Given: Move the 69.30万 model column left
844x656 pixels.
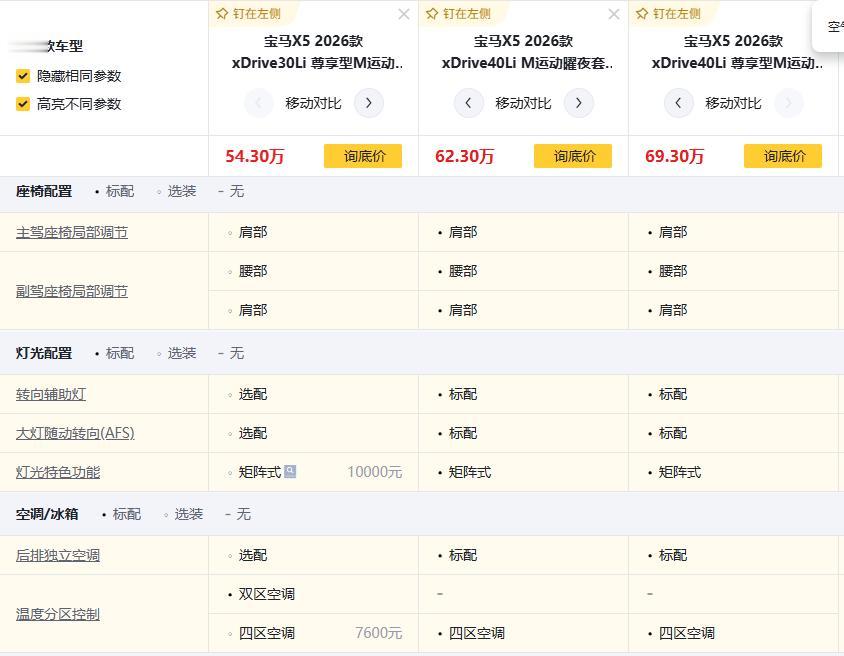Looking at the screenshot, I should click(x=679, y=103).
